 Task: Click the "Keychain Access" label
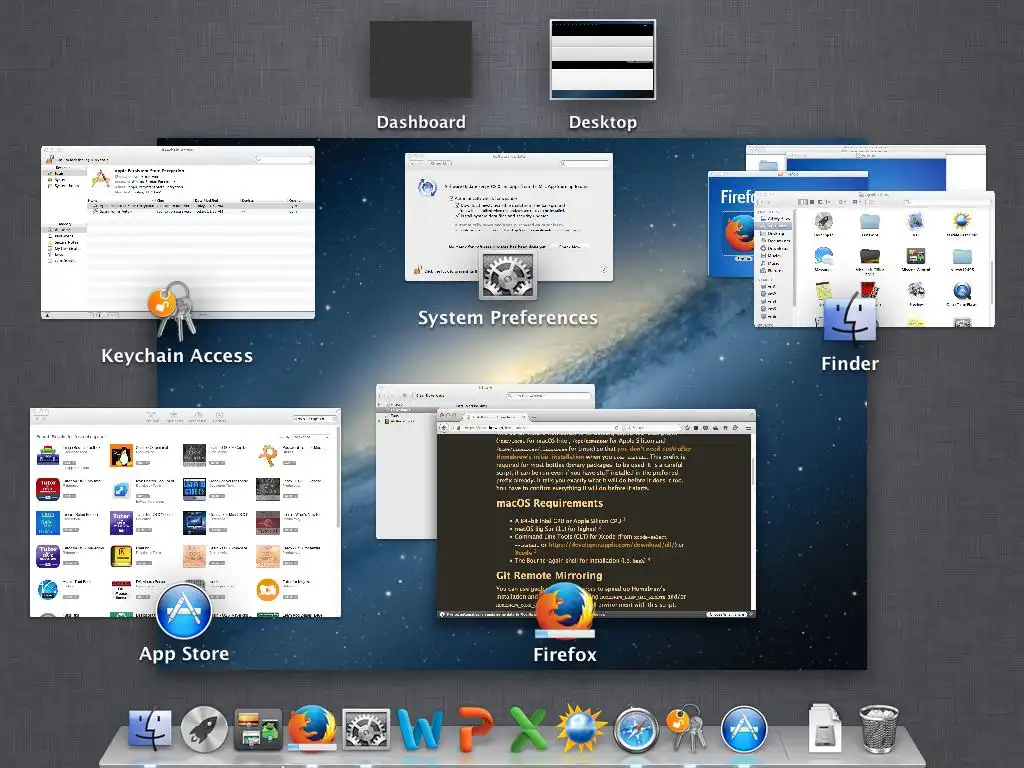177,356
